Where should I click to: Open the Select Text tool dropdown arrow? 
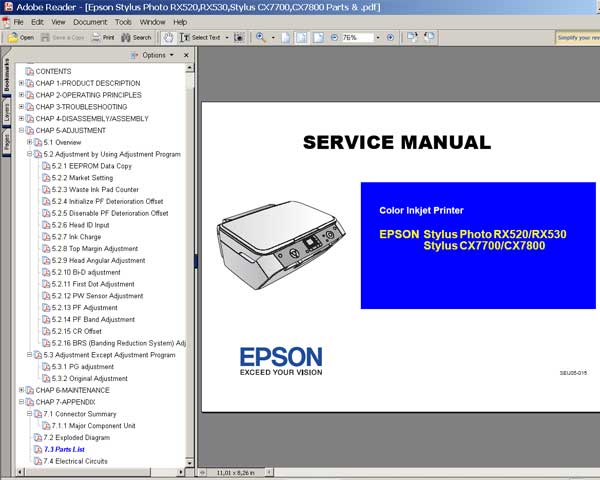pyautogui.click(x=227, y=38)
